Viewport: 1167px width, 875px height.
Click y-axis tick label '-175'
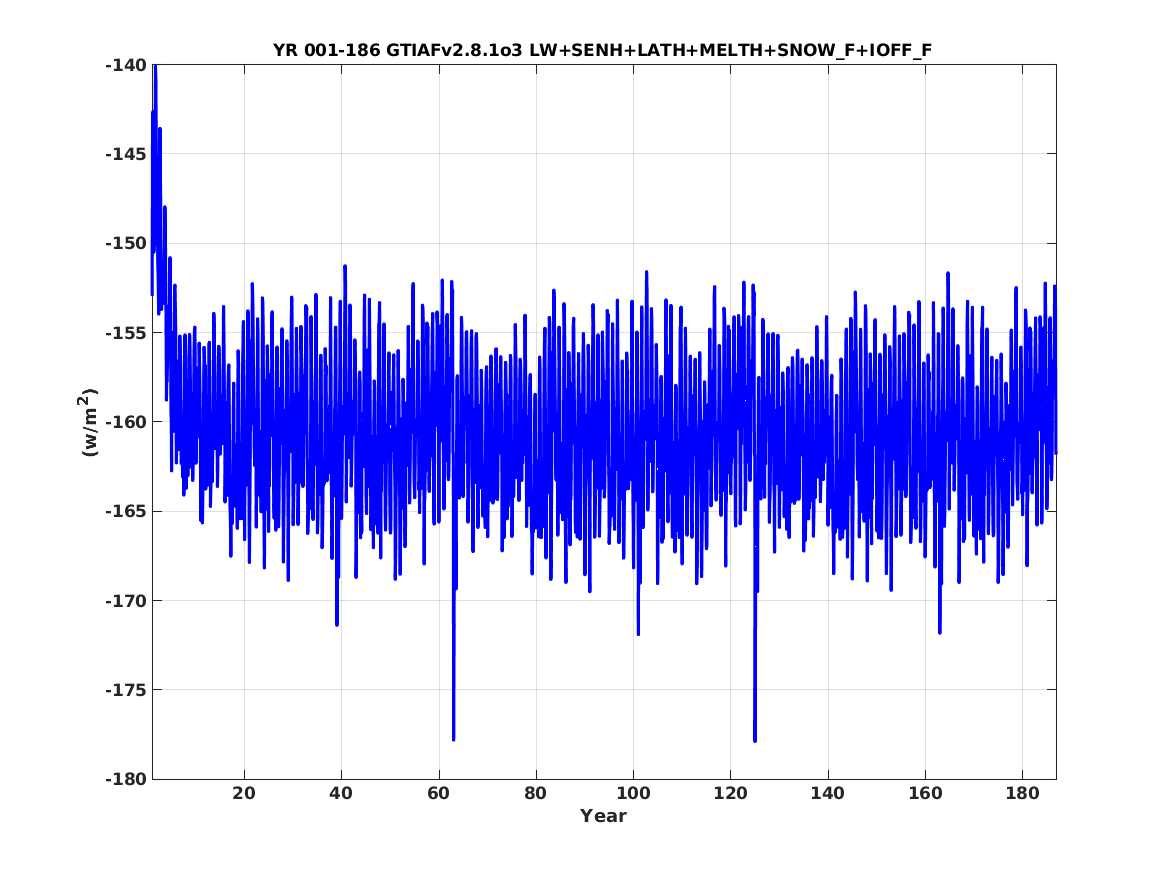[x=126, y=690]
